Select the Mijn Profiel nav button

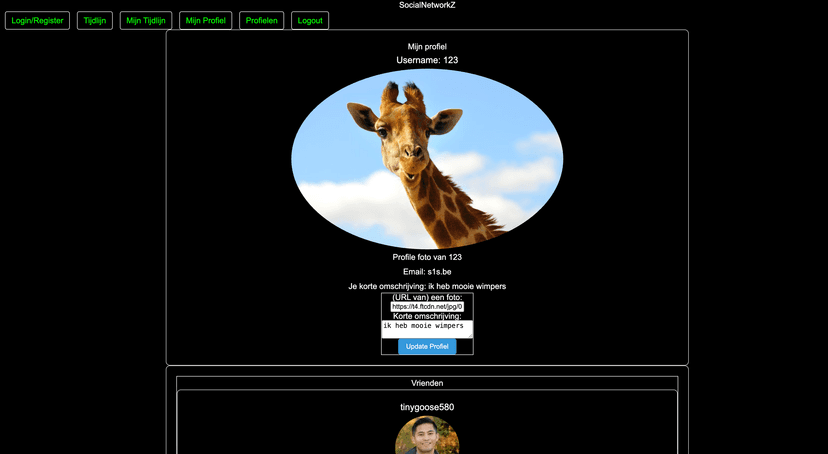206,20
